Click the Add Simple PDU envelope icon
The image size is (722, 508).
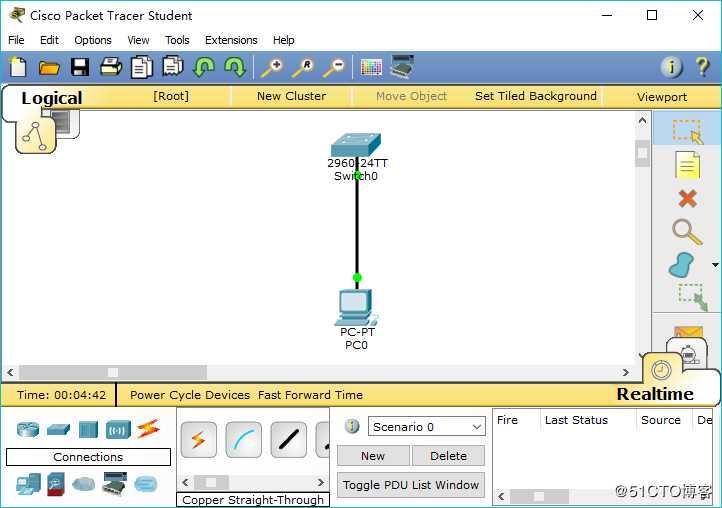point(688,331)
